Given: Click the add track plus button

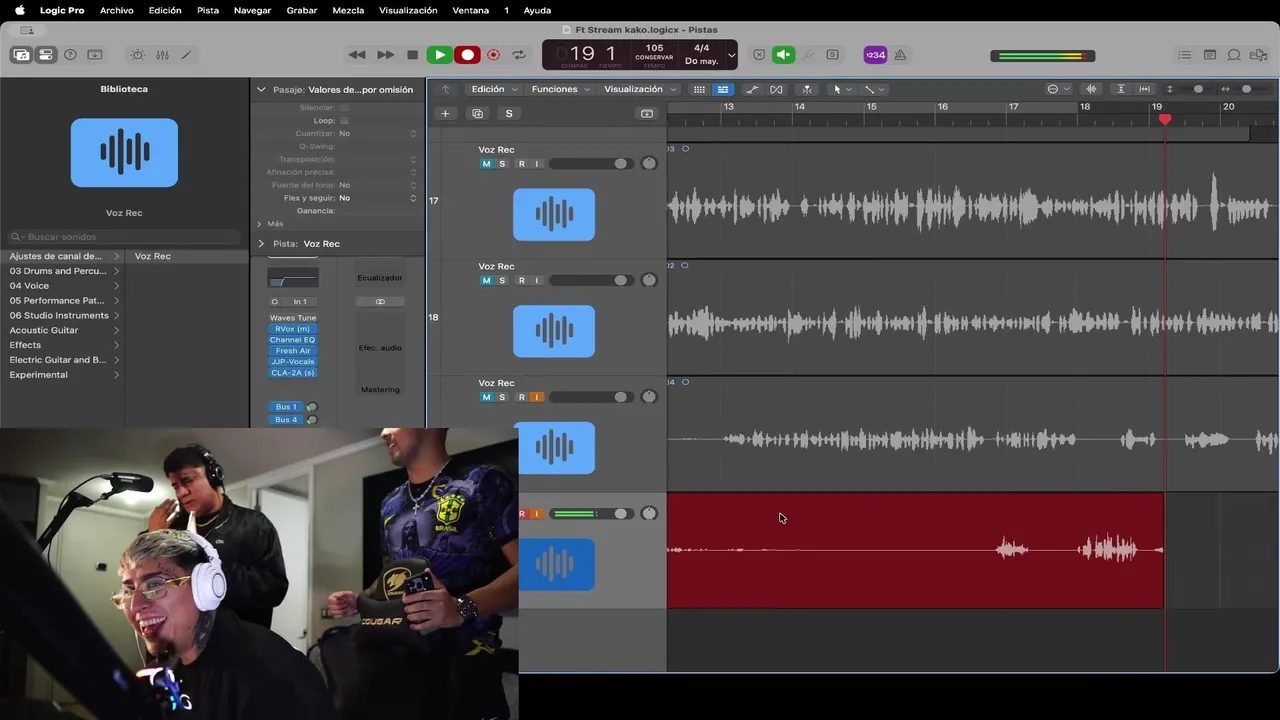Looking at the screenshot, I should pos(445,113).
